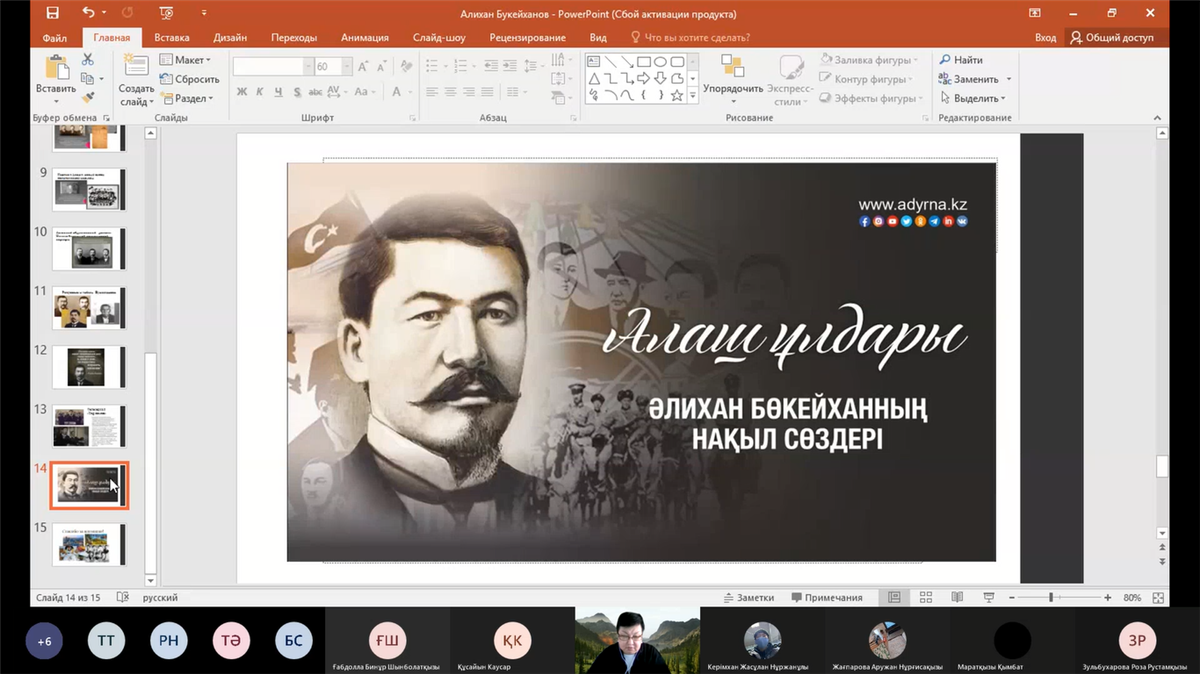Open reading view from status bar
This screenshot has height=674, width=1200.
coord(957,598)
